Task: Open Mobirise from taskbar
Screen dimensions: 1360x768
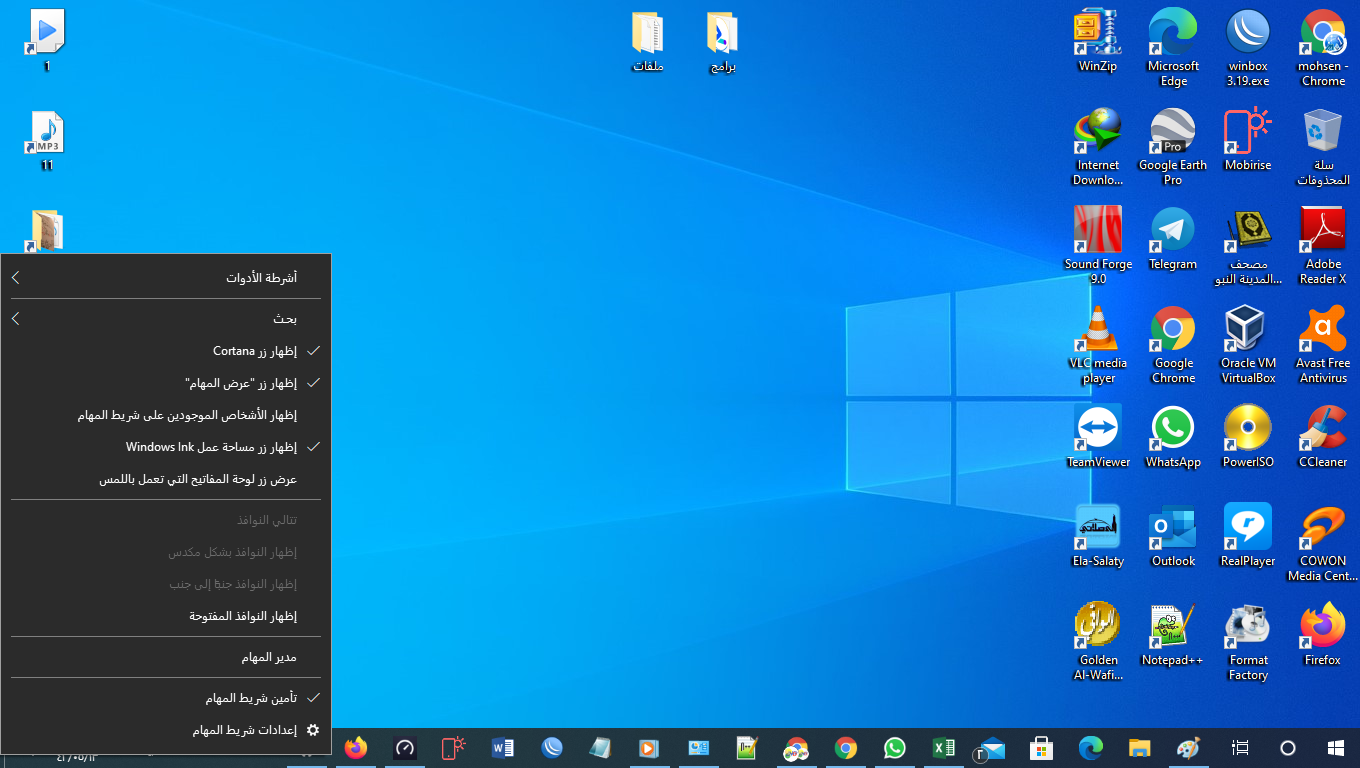Action: coord(453,748)
